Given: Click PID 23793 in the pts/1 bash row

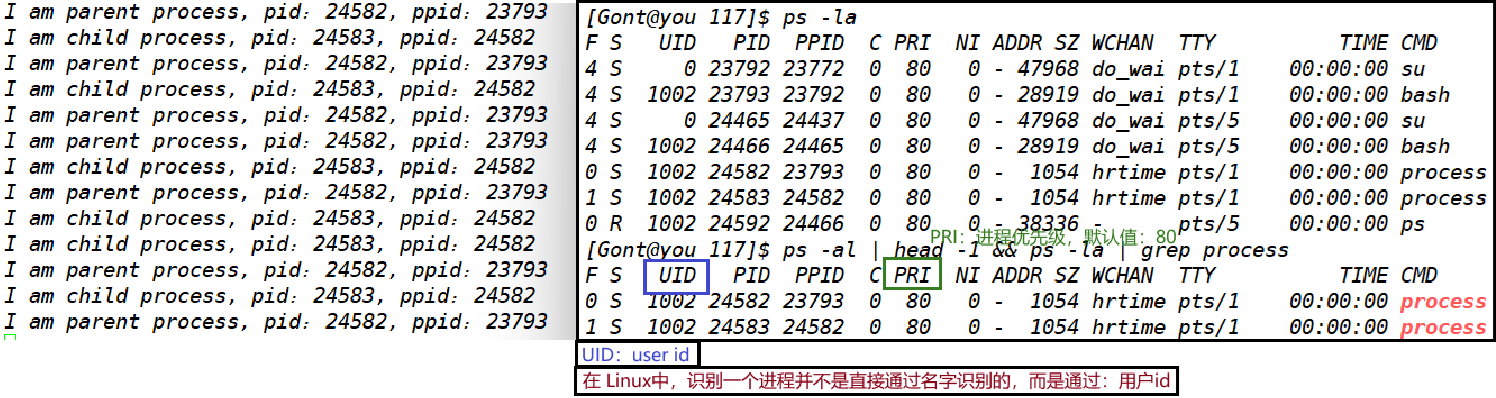Looking at the screenshot, I should tap(740, 95).
